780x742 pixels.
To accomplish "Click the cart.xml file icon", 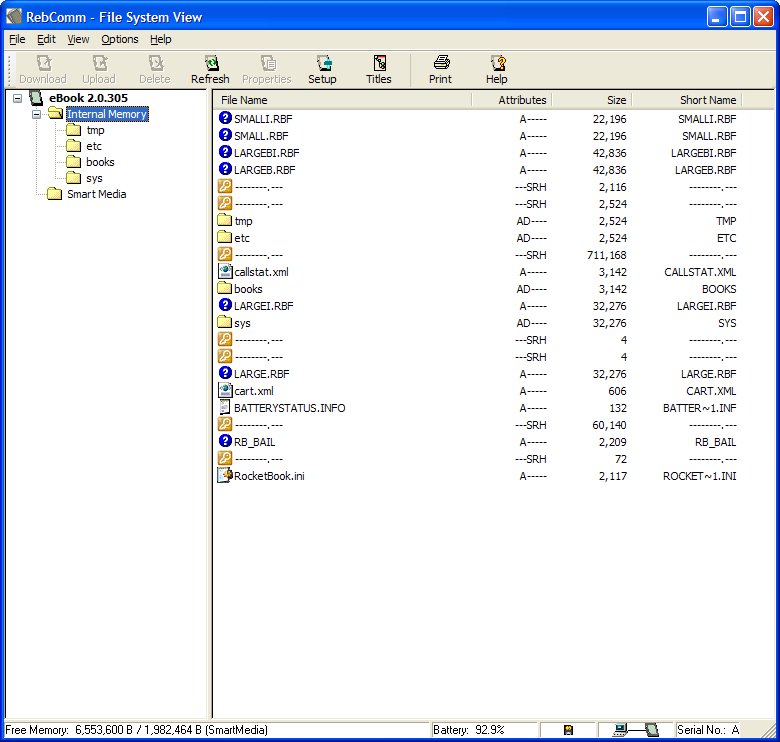I will point(225,390).
